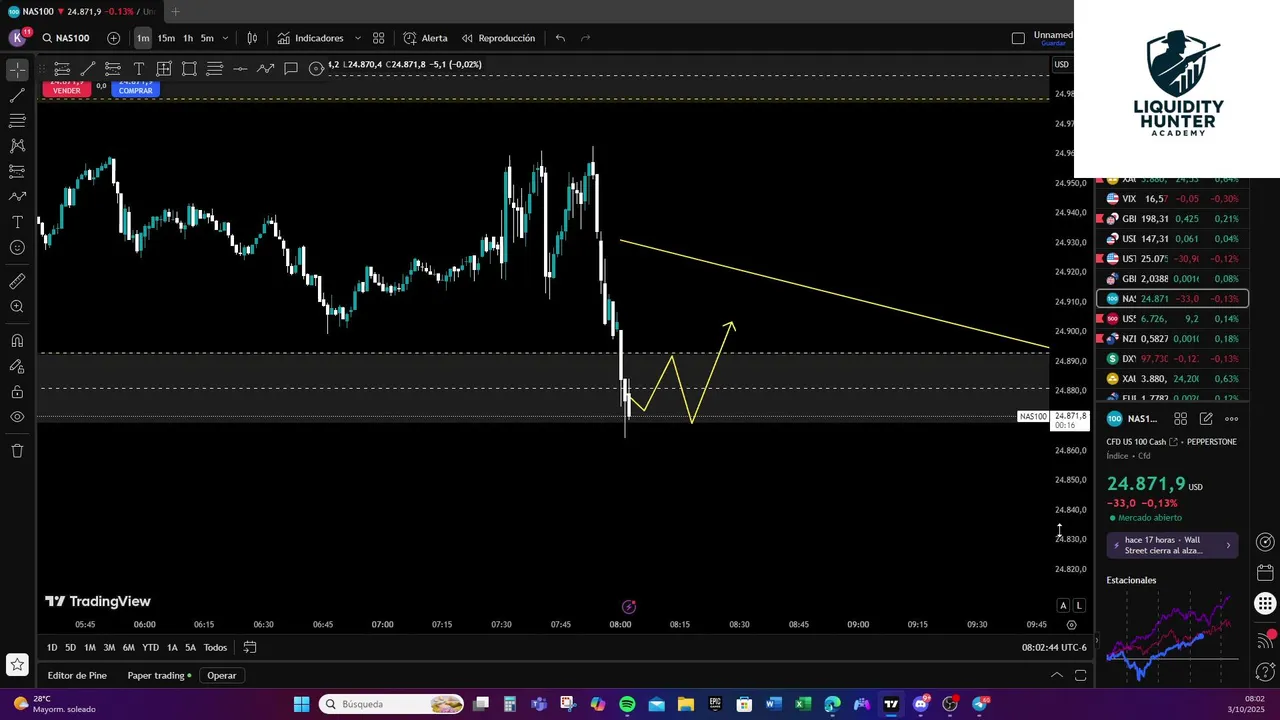Select the trend line tool in left sidebar
The height and width of the screenshot is (720, 1280).
17,96
